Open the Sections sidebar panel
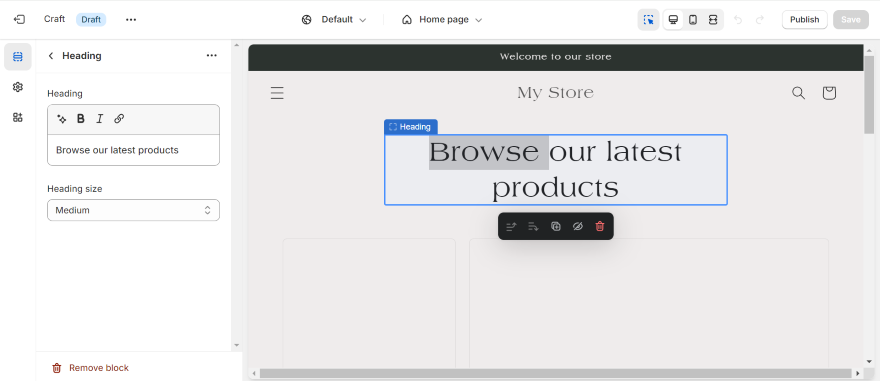Image resolution: width=880 pixels, height=381 pixels. point(17,57)
